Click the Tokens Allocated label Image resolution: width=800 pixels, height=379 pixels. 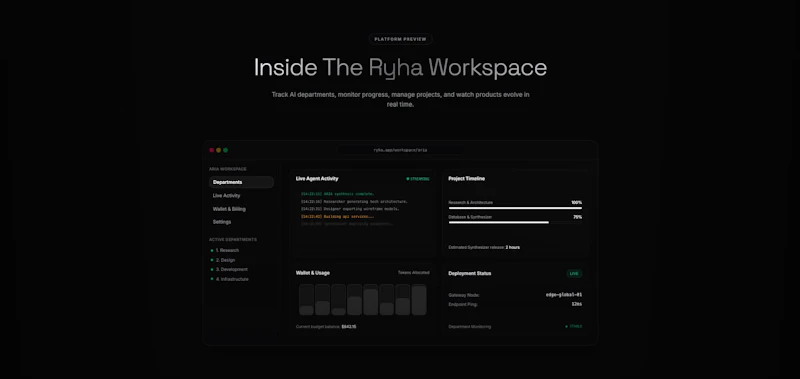click(x=413, y=273)
